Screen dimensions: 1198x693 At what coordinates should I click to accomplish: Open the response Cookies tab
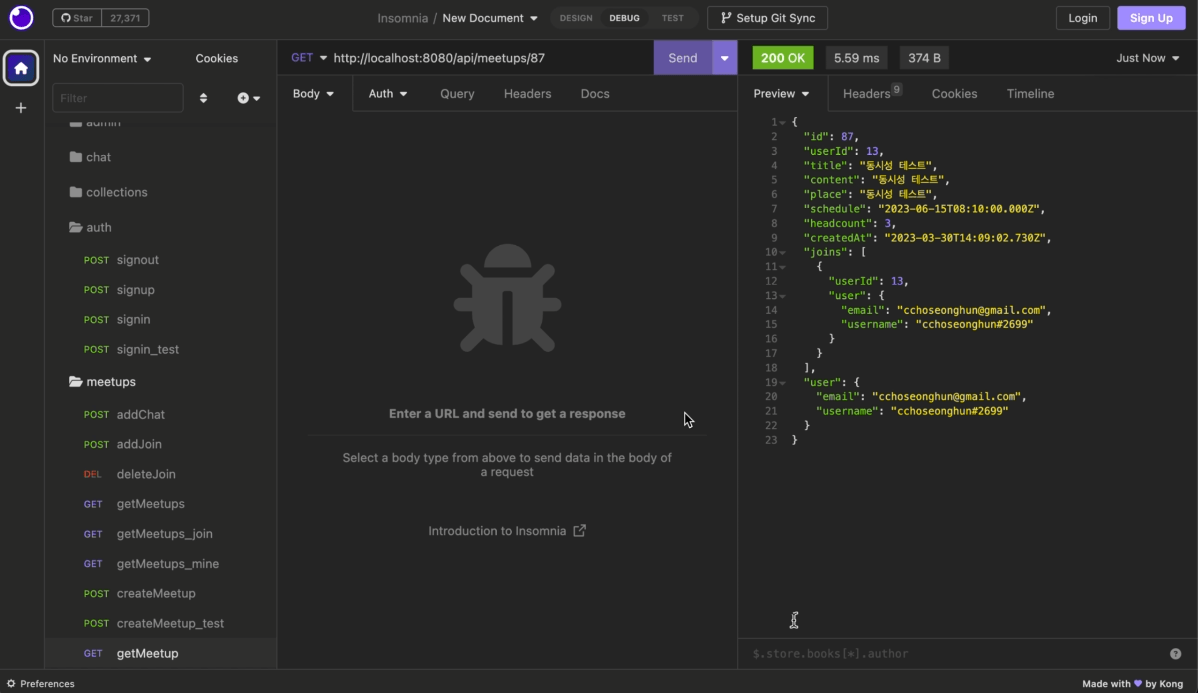954,93
